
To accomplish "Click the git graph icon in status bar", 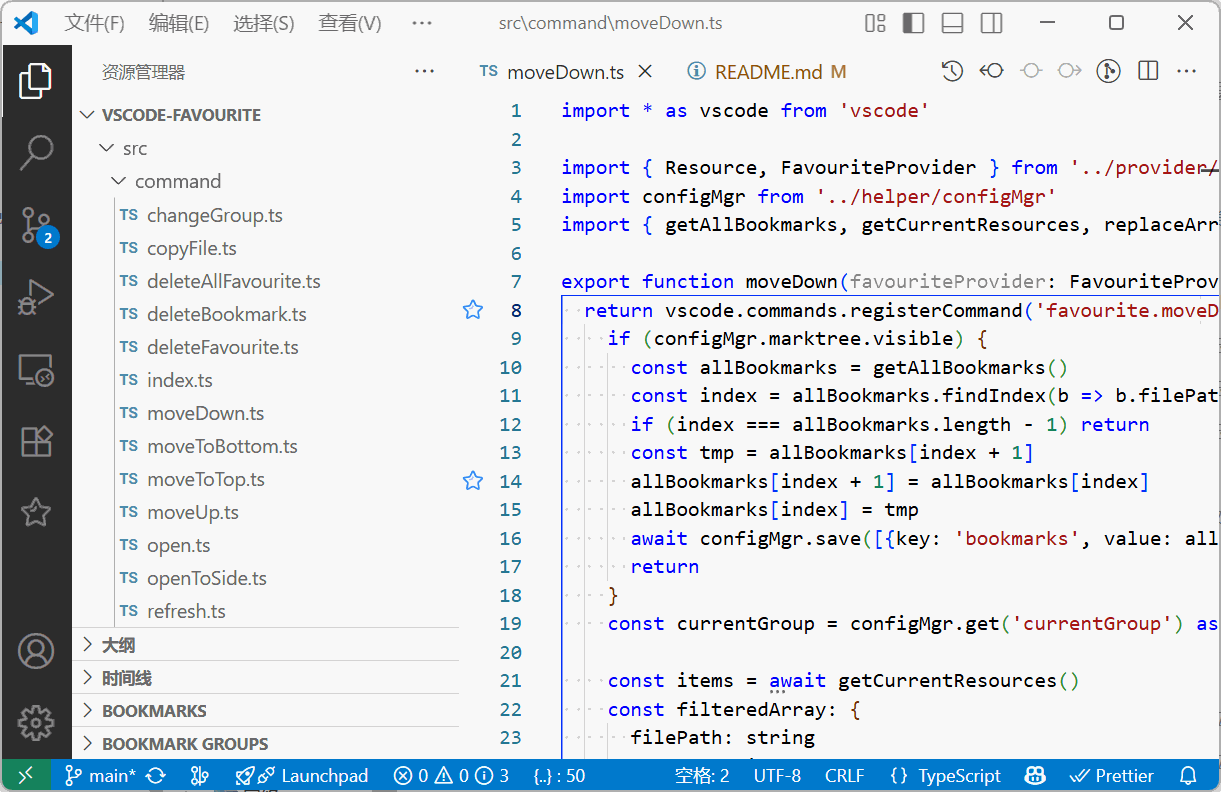I will pyautogui.click(x=199, y=775).
